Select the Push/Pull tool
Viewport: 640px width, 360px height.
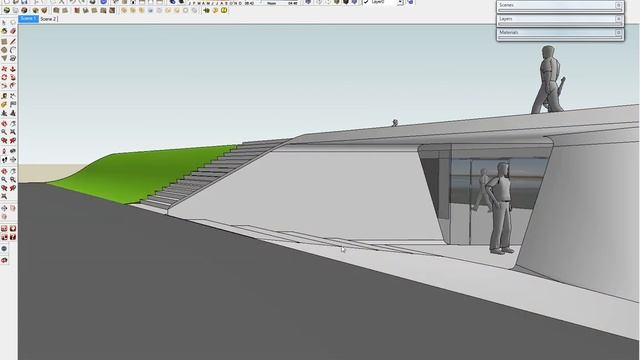coord(13,69)
